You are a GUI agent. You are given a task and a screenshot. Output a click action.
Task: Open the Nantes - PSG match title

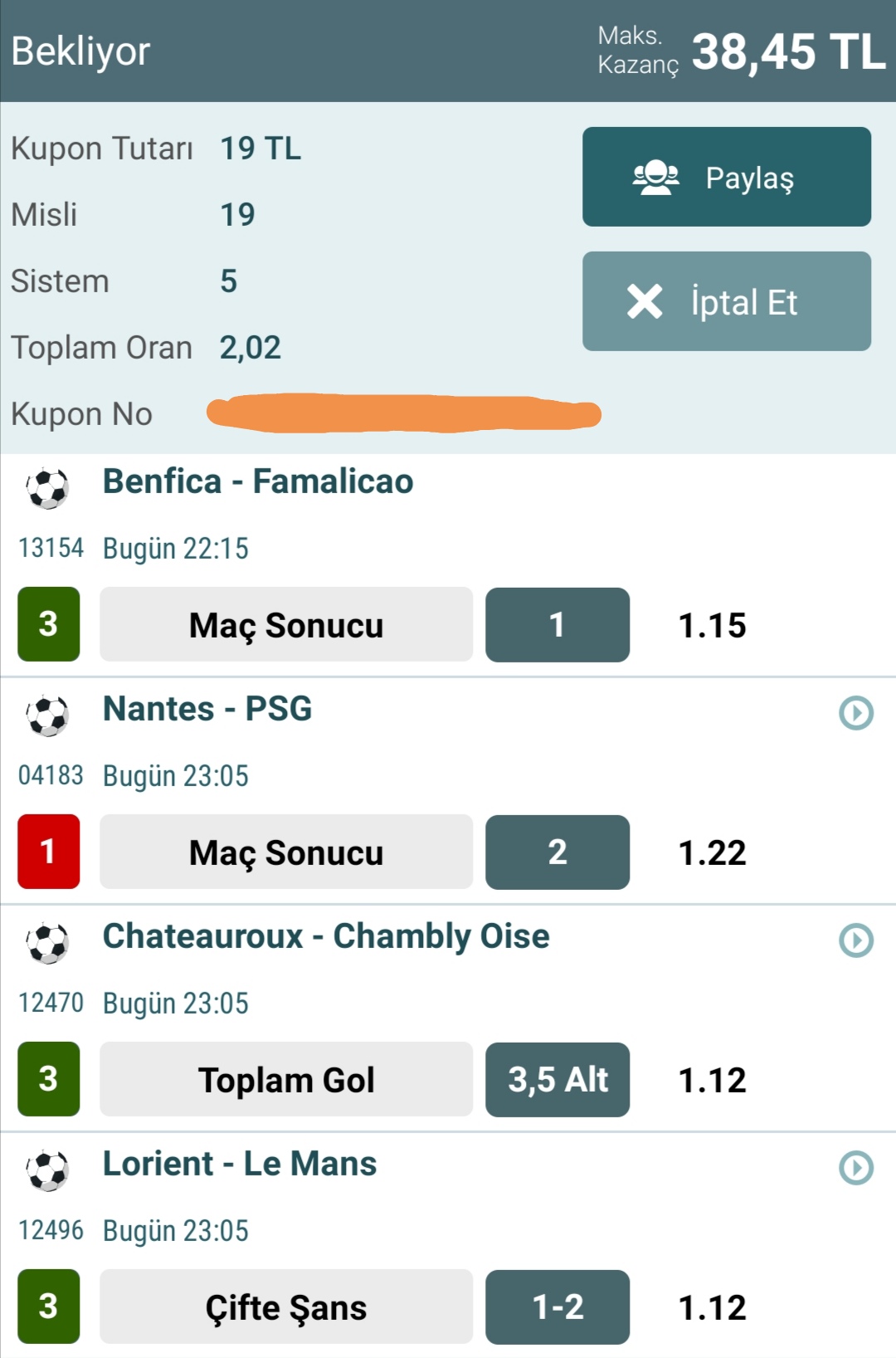[207, 709]
